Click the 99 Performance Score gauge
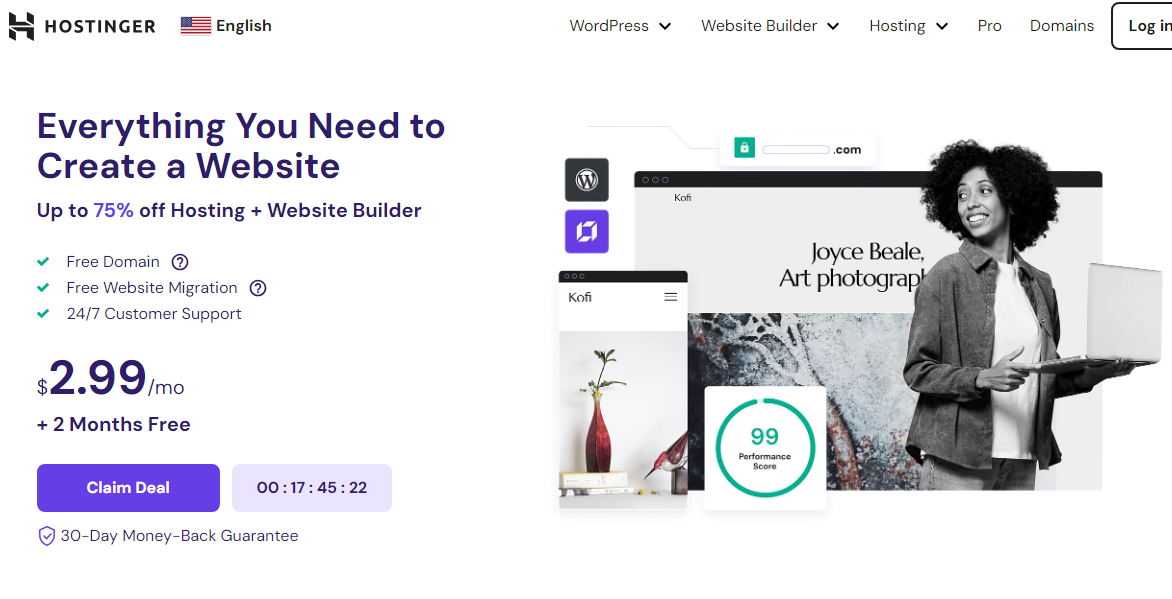 (765, 446)
